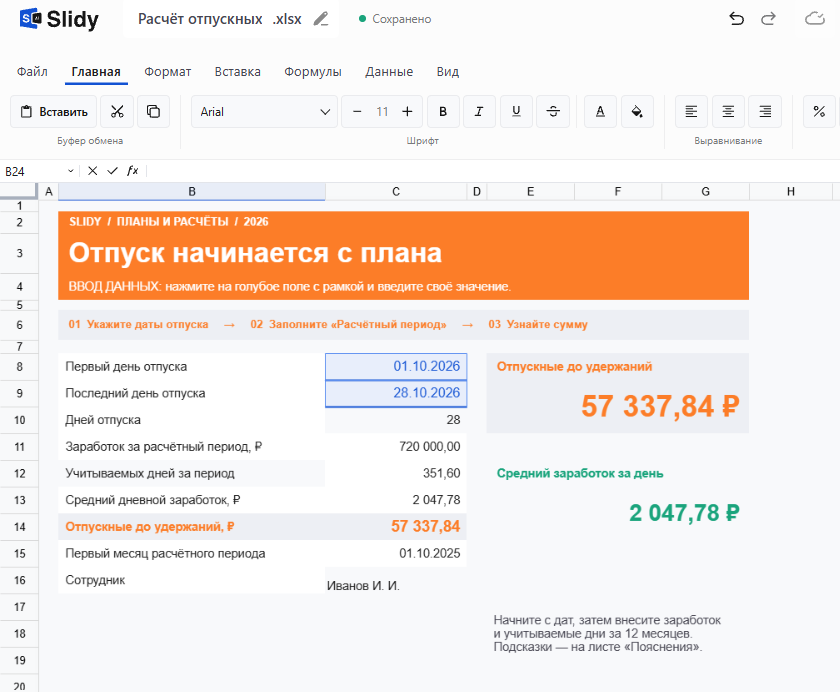Apply percent number format
840x692 pixels.
[819, 111]
